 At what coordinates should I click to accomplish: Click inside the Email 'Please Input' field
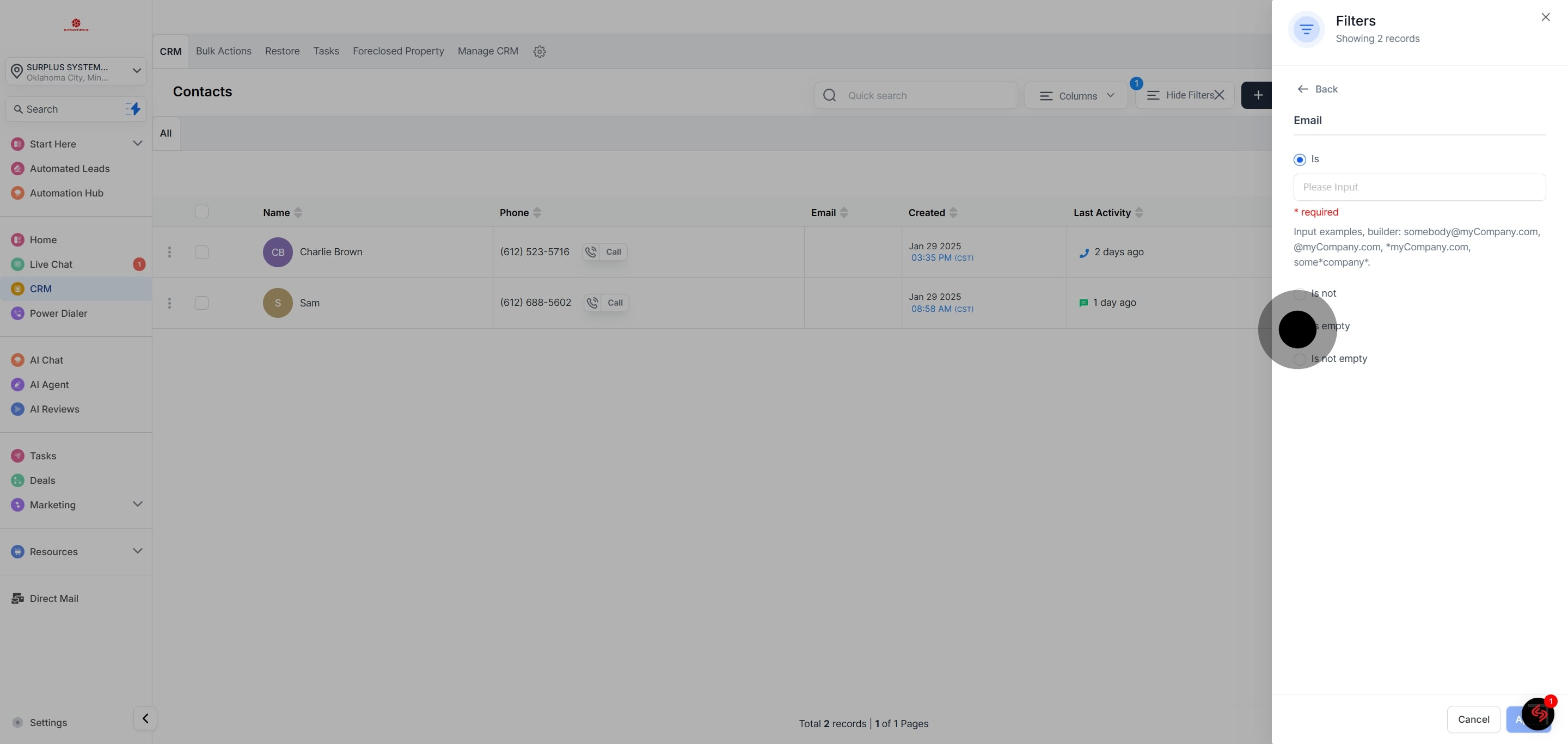(x=1419, y=187)
